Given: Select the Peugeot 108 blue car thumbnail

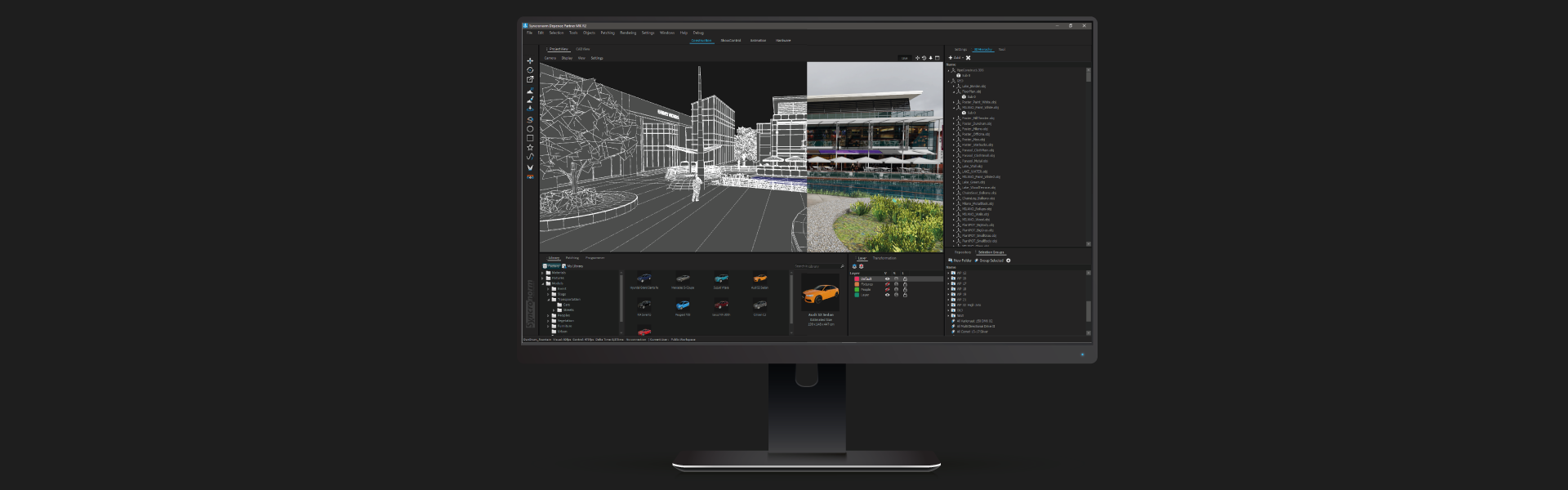Looking at the screenshot, I should click(683, 305).
